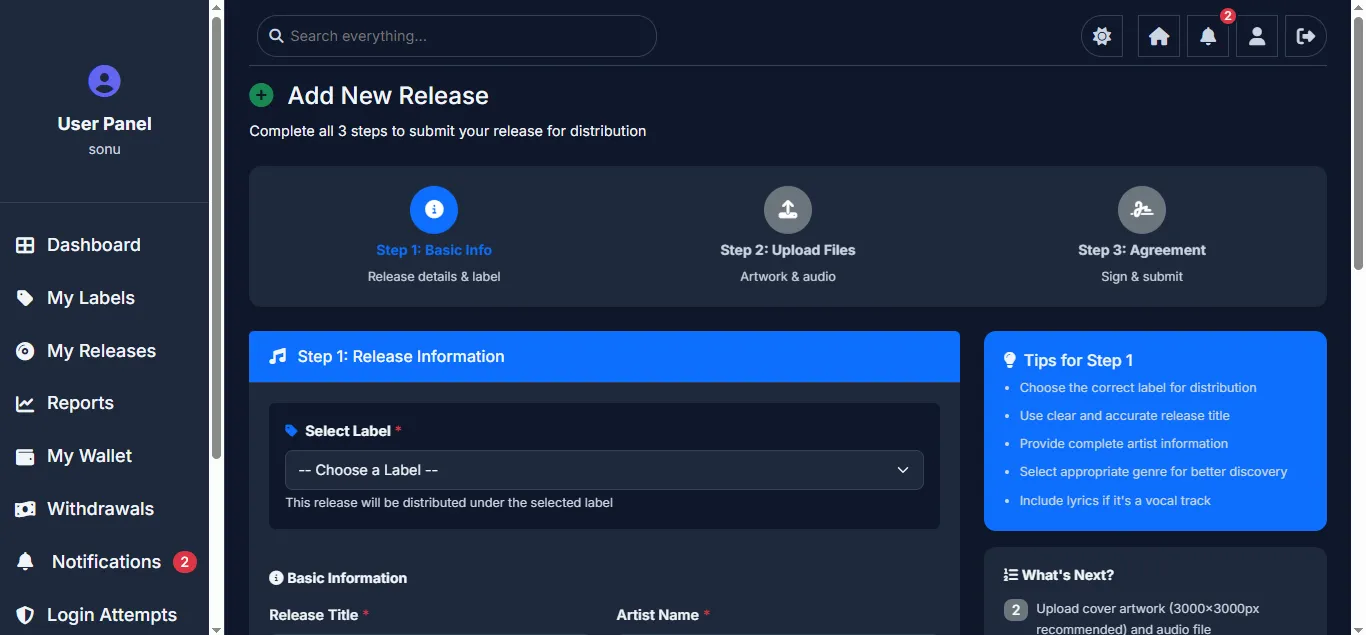Click the number 2 step badge under What's Next
The image size is (1366, 635).
pos(1015,610)
